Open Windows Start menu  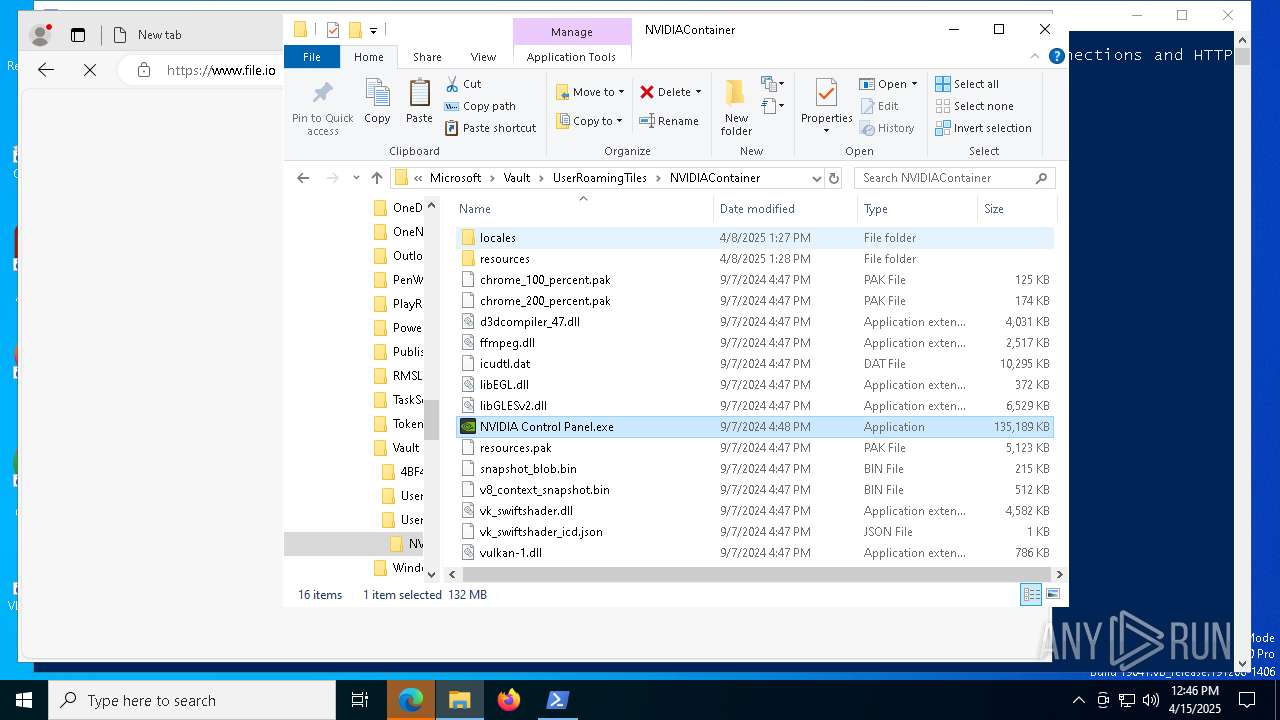click(x=24, y=700)
